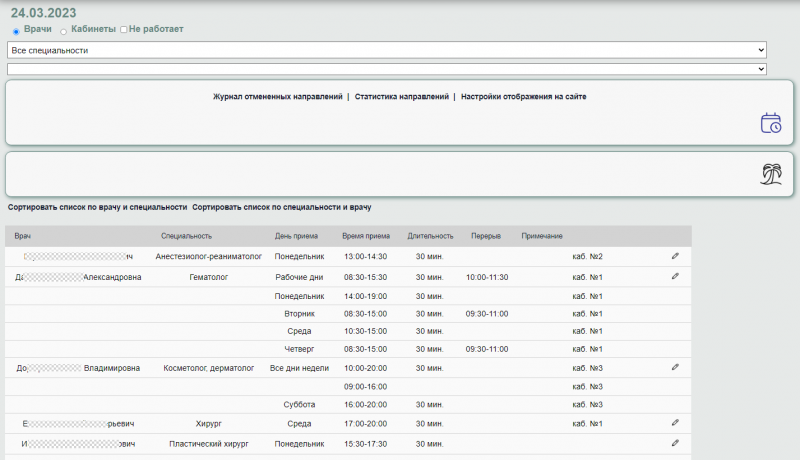Open the Все специальности dropdown
Viewport: 800px width, 460px height.
point(386,49)
